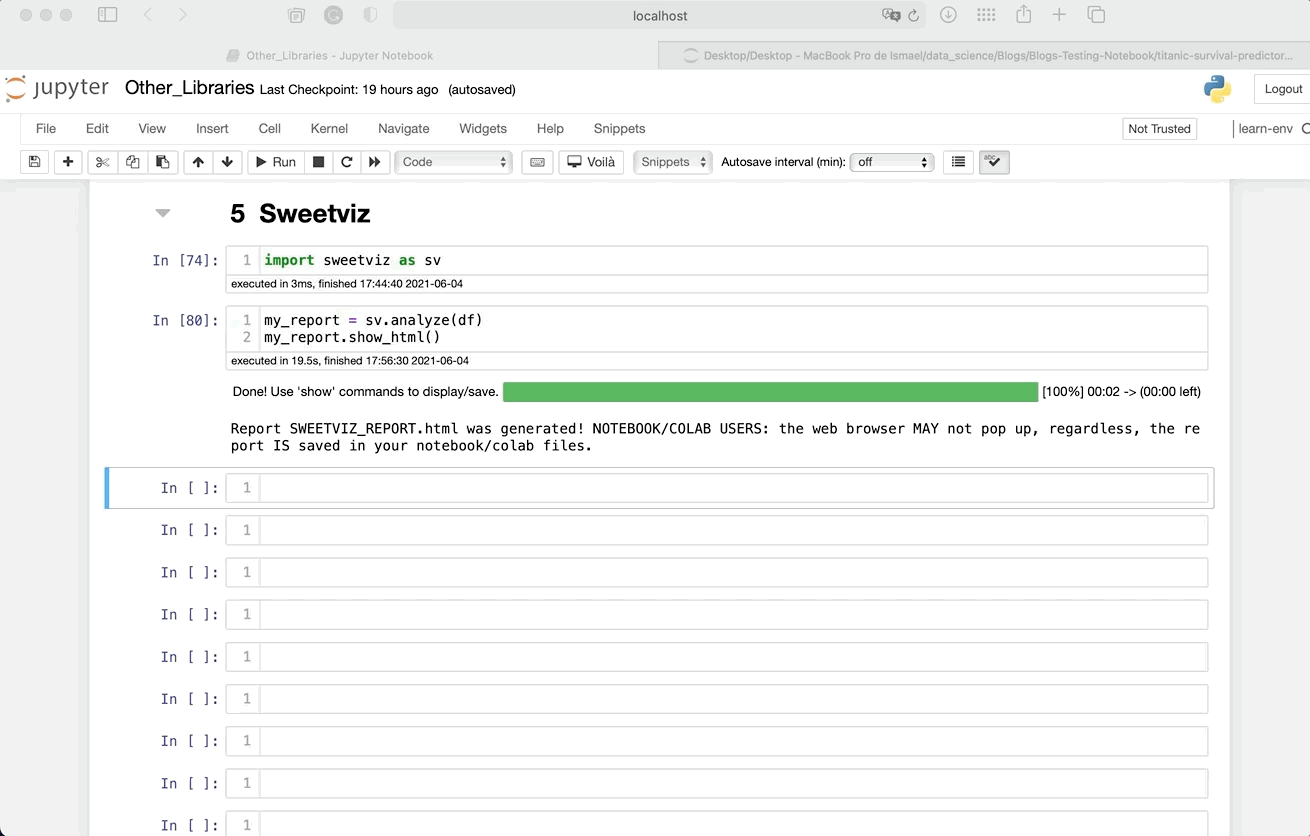Expand the Snippets dropdown in toolbar
The image size is (1310, 836).
(x=673, y=162)
